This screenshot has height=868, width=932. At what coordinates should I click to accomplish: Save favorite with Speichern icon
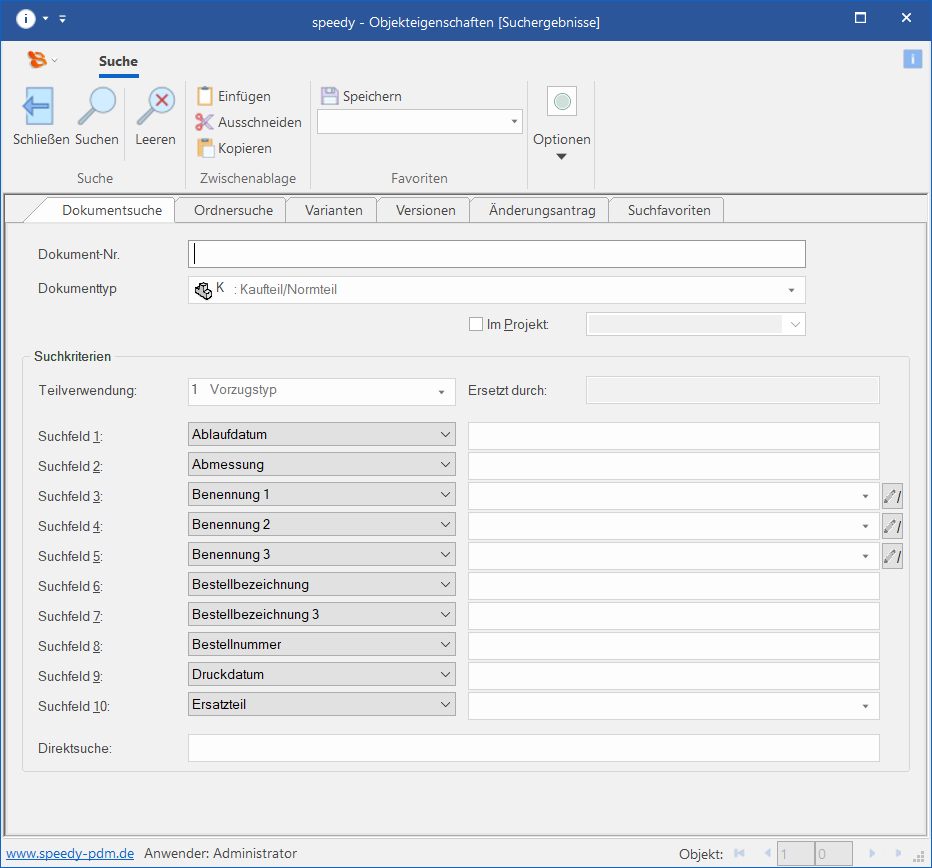(329, 96)
